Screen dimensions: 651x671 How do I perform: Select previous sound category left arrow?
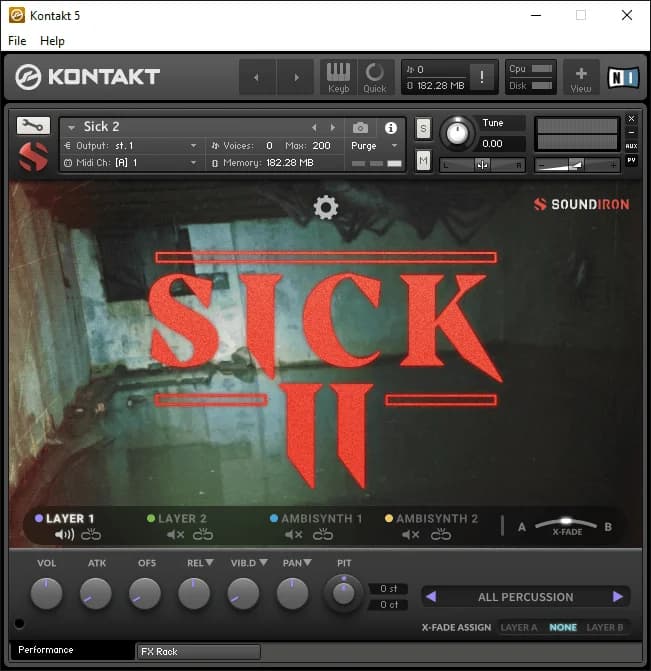click(431, 596)
